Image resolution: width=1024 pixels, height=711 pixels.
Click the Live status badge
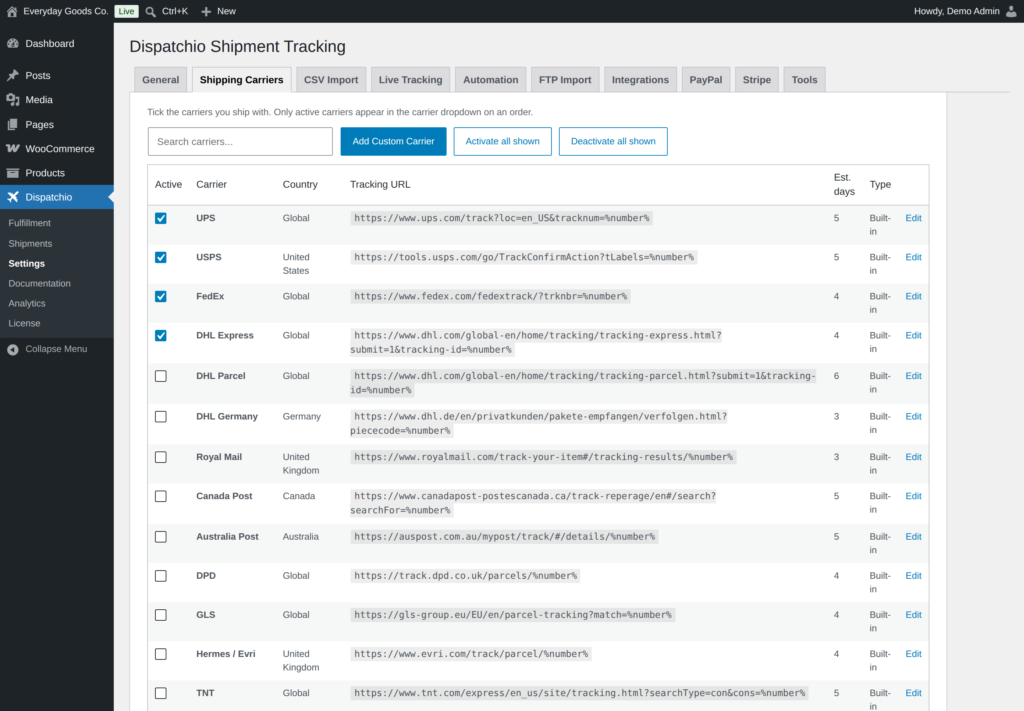tap(126, 11)
